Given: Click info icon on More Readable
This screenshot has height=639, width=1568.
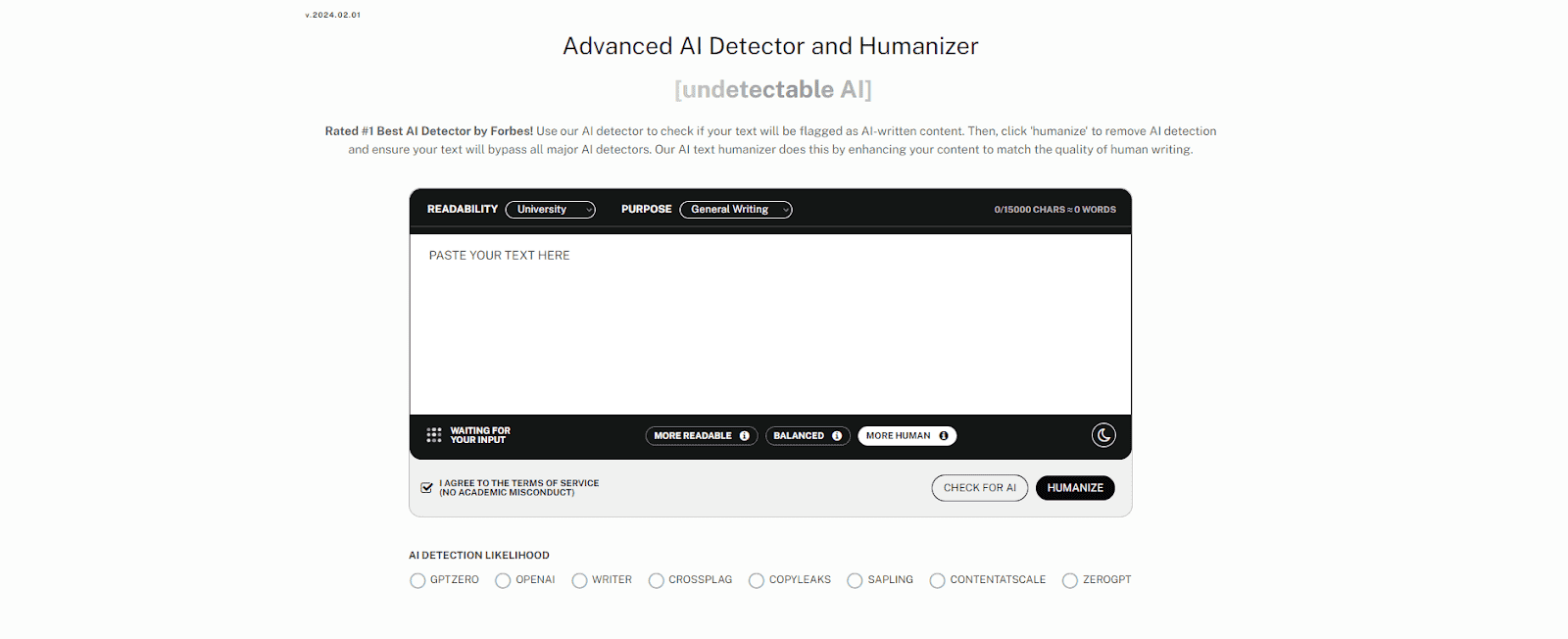Looking at the screenshot, I should [x=745, y=436].
